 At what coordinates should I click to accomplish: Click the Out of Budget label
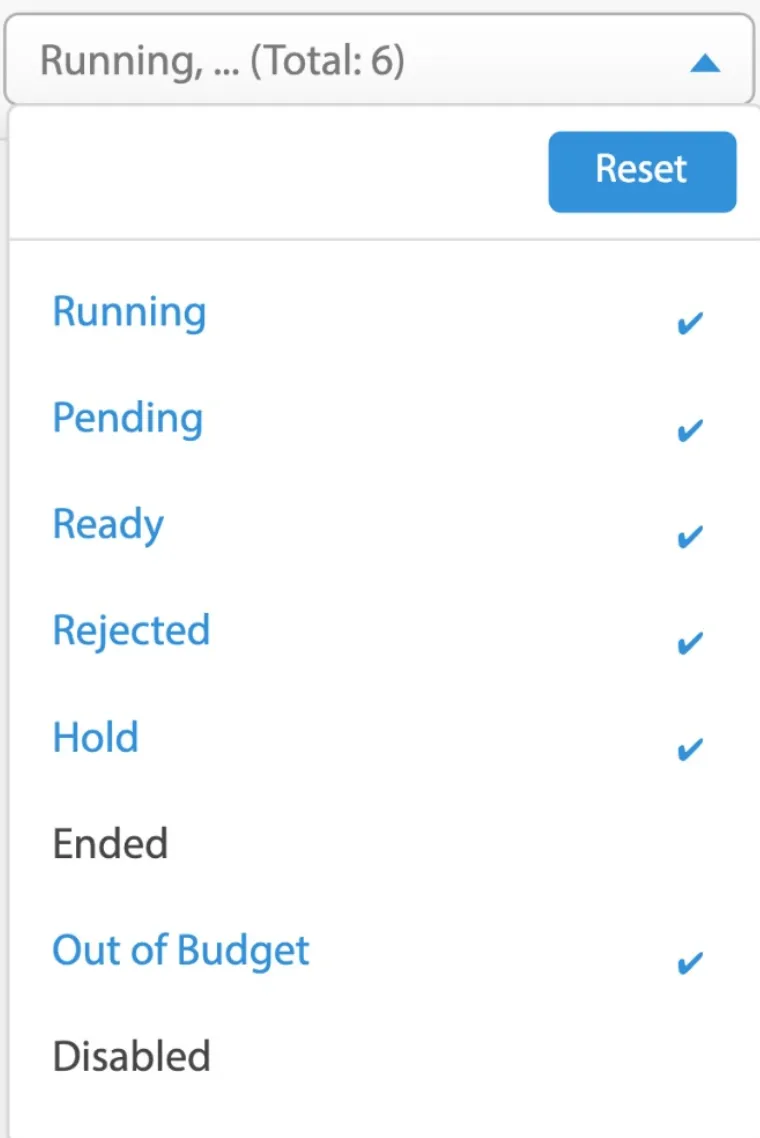click(x=181, y=950)
